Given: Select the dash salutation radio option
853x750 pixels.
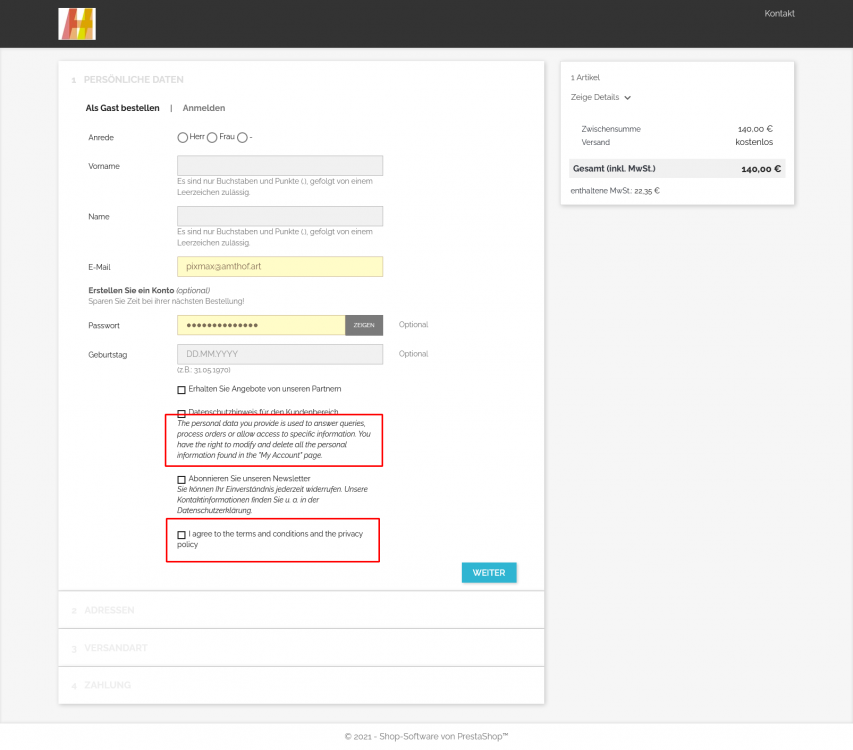Looking at the screenshot, I should (x=242, y=138).
